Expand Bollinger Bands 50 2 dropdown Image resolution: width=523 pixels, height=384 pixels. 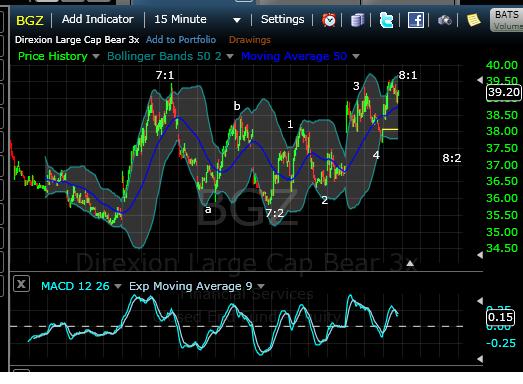229,56
